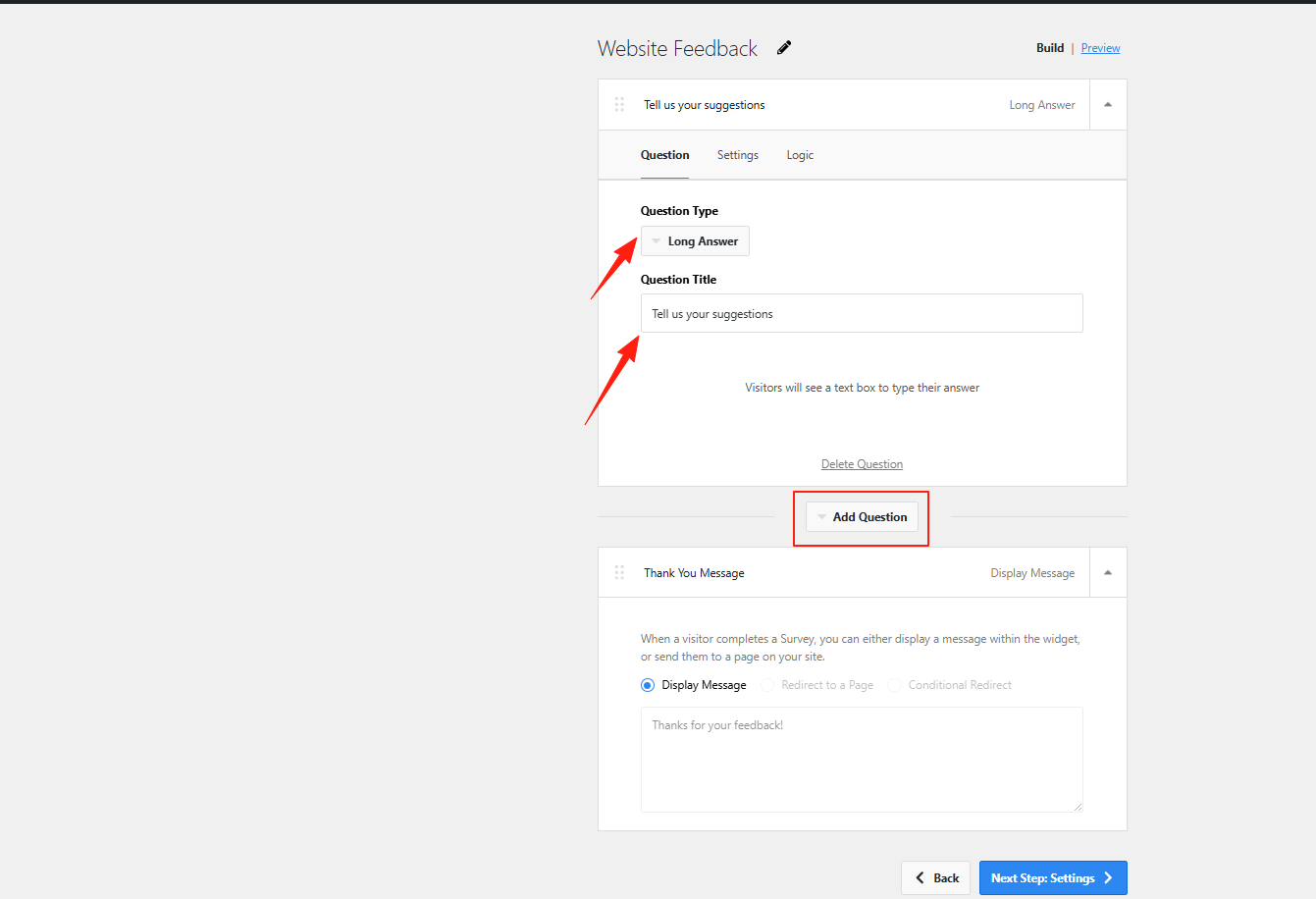Collapse the Tell us your suggestions panel
Screen dimensions: 1316x899
point(1108,105)
